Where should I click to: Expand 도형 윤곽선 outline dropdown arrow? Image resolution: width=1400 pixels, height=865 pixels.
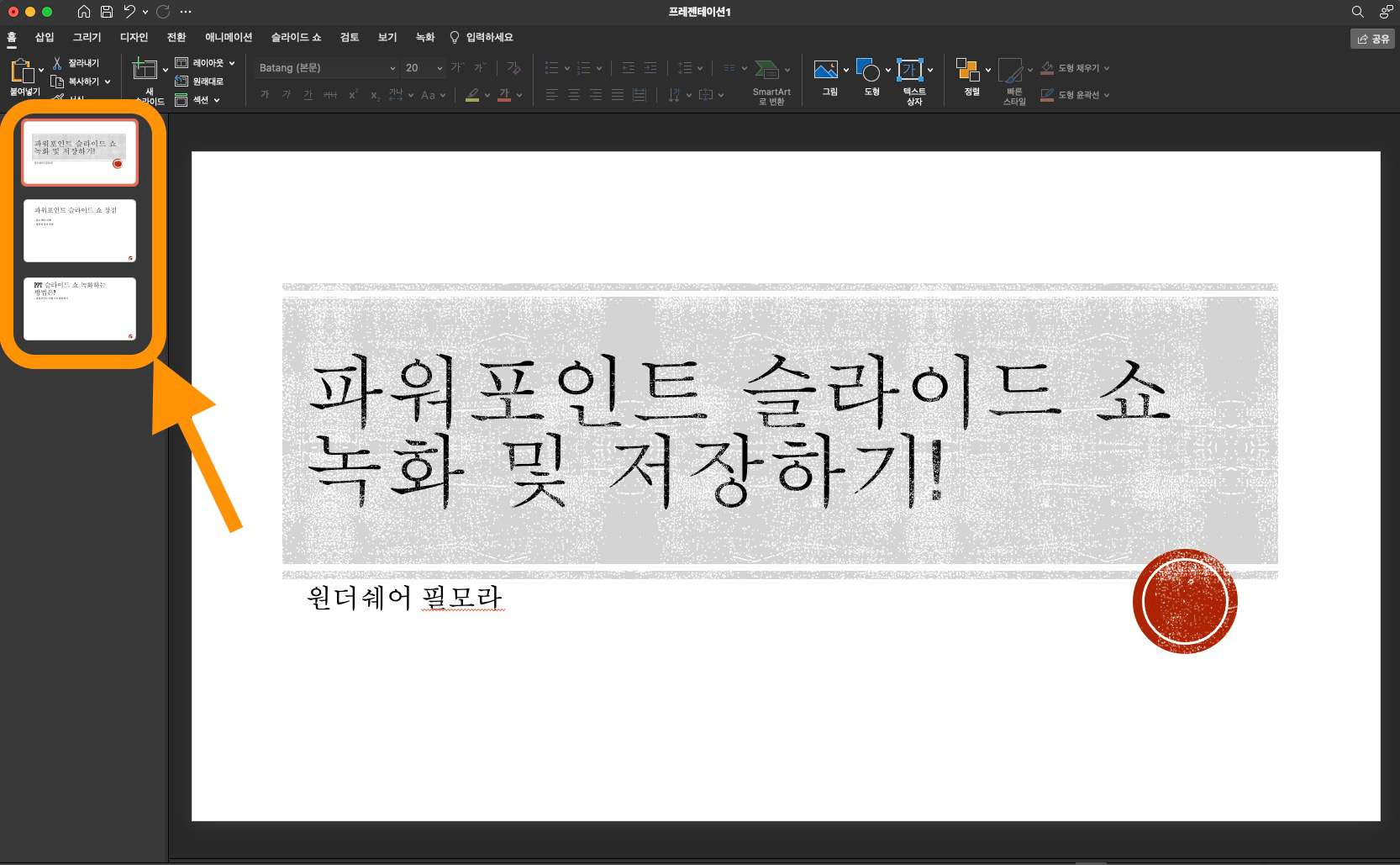[x=1107, y=95]
